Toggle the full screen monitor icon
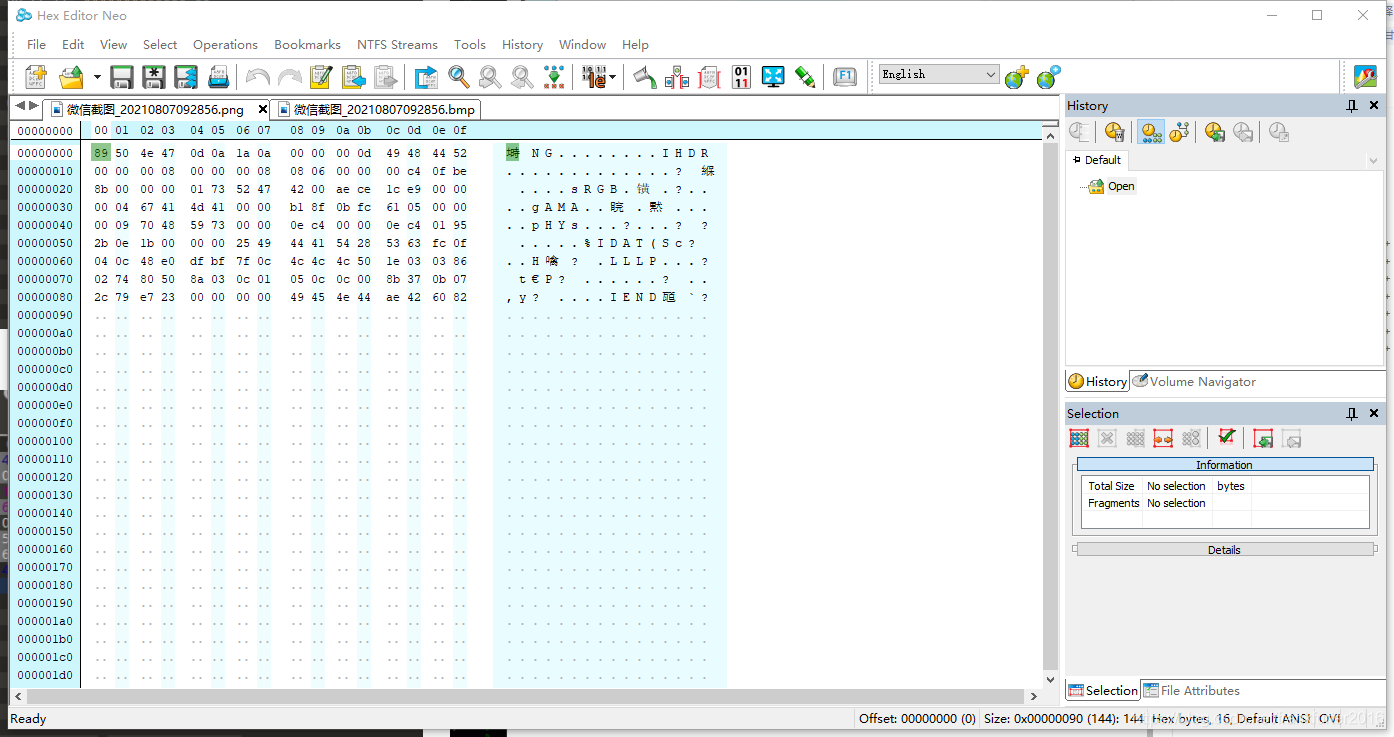 coord(773,76)
